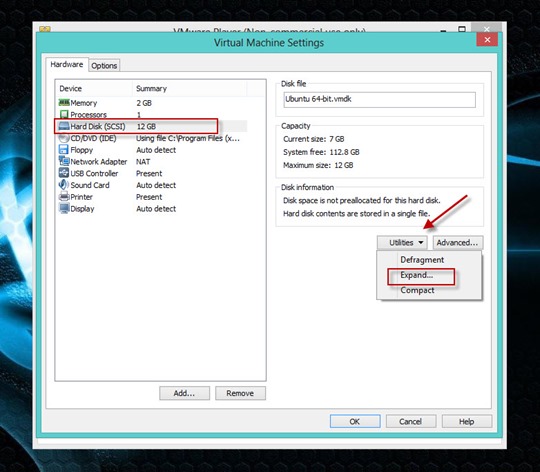This screenshot has width=540, height=472.
Task: Select the Memory row label
Action: pos(84,103)
